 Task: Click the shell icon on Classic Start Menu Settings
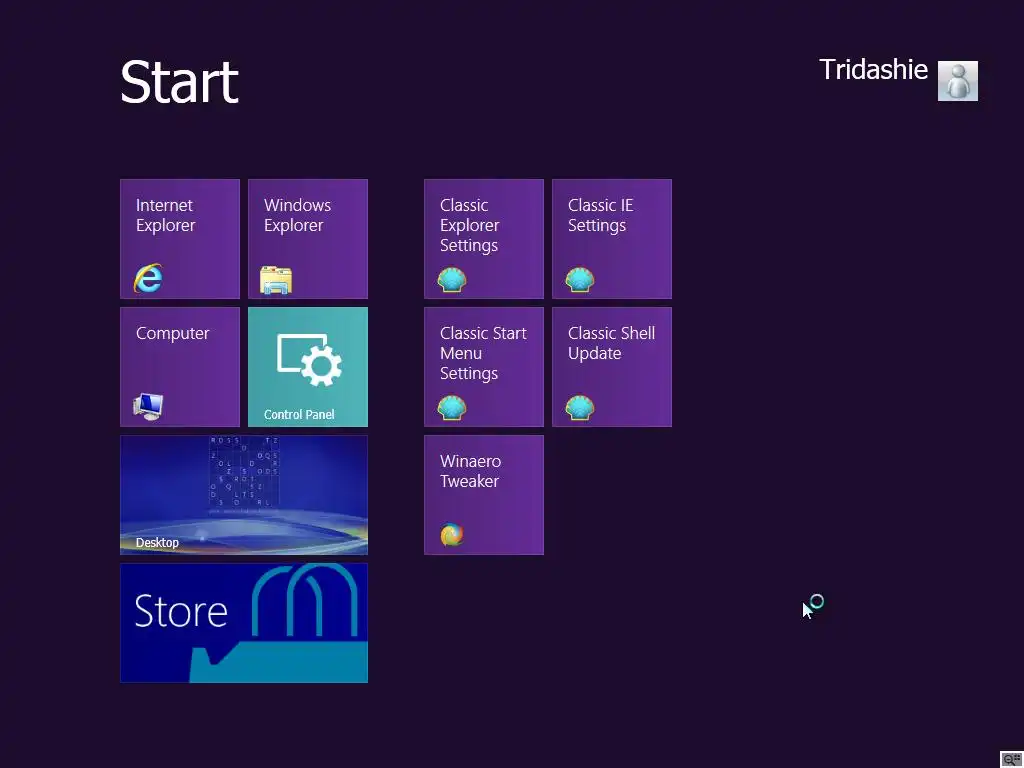(x=452, y=408)
